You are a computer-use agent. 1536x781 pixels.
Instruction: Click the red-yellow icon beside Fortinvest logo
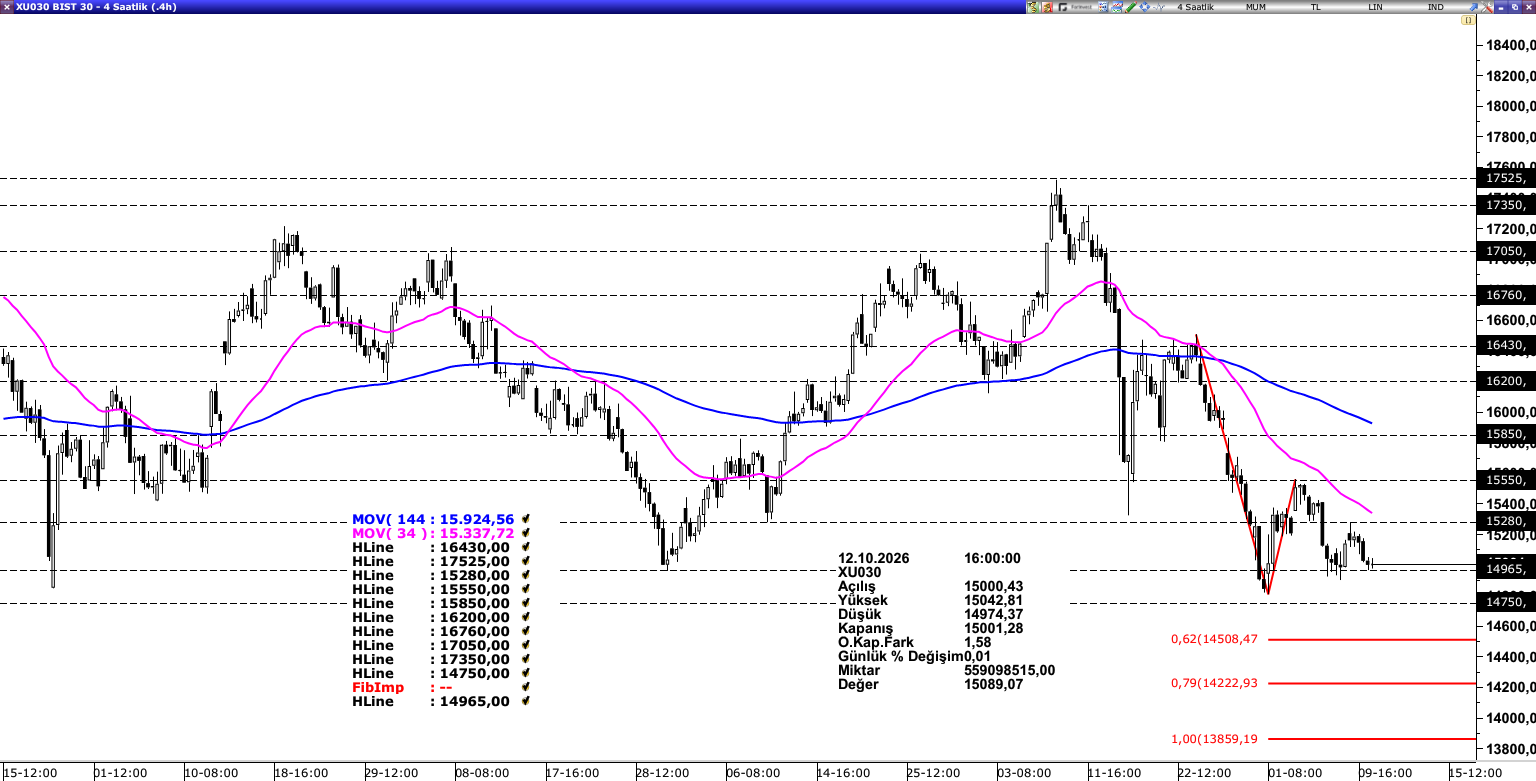(x=1047, y=7)
